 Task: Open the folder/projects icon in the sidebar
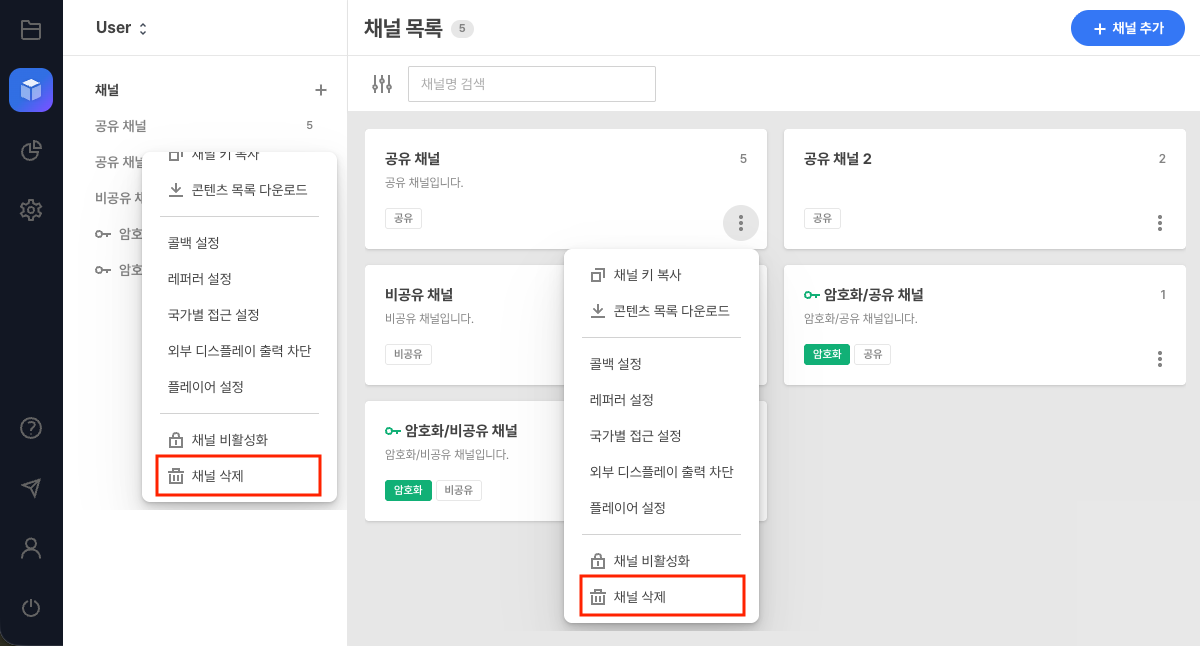tap(31, 29)
